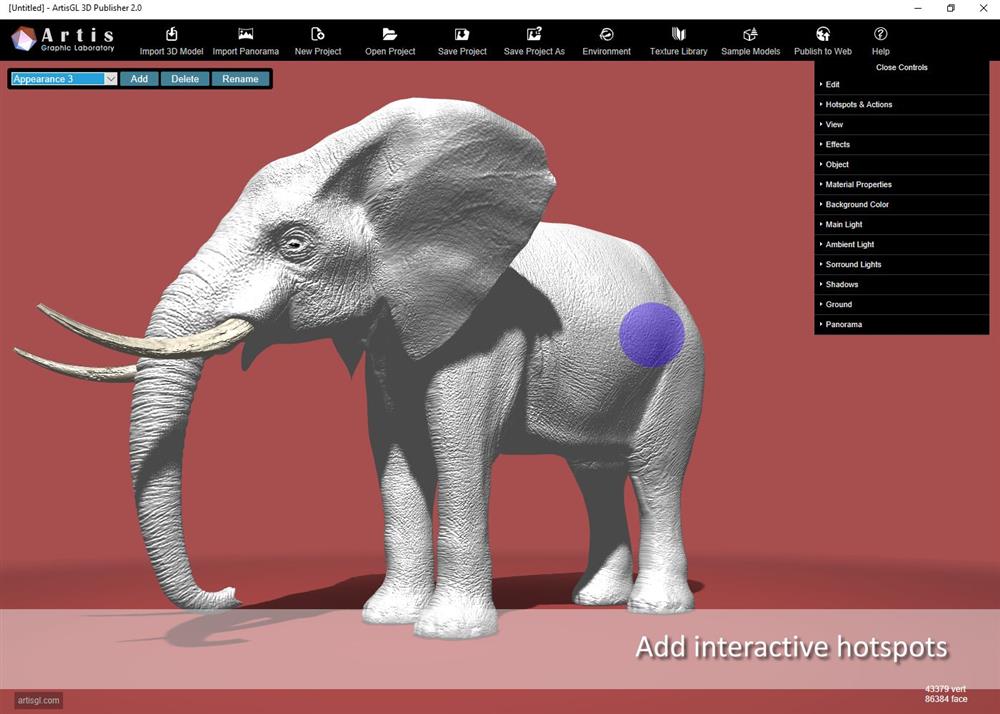The width and height of the screenshot is (1000, 714).
Task: Expand the Ground section
Action: pos(902,305)
